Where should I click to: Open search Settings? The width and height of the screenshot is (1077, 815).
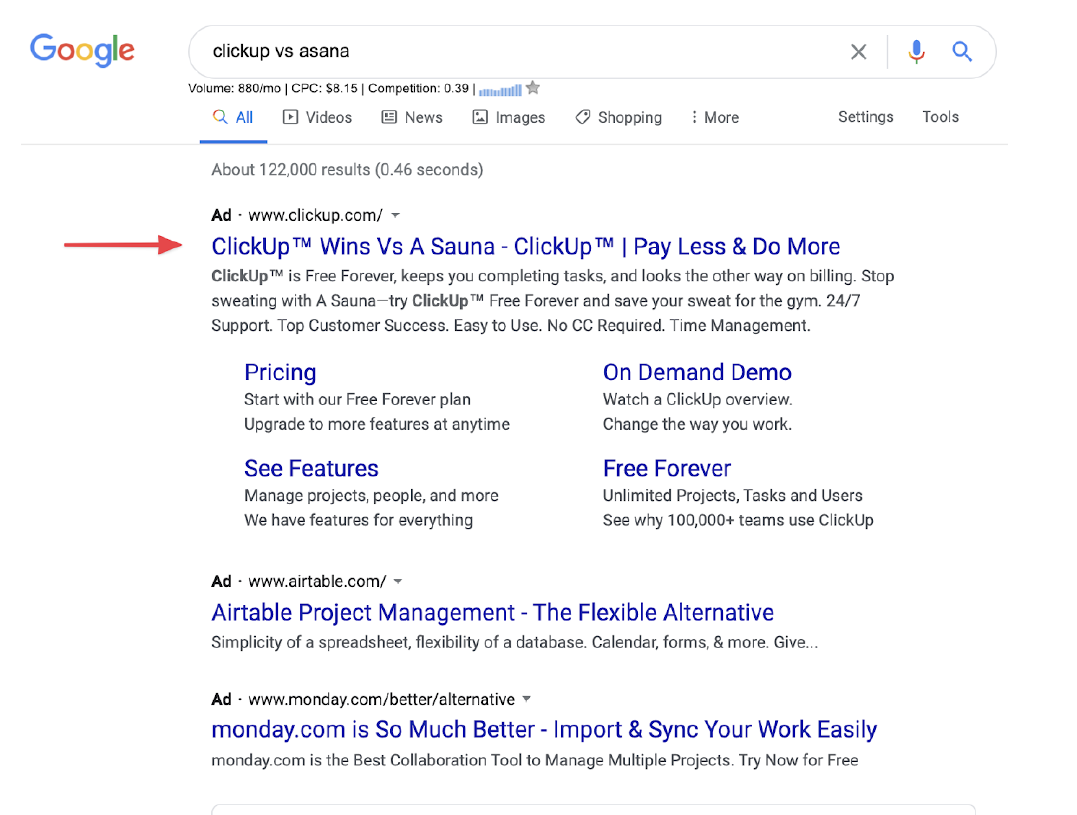coord(865,117)
